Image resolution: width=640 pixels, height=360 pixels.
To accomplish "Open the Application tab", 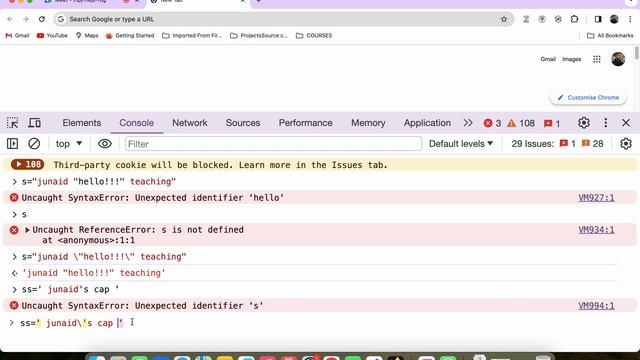I will [x=427, y=123].
